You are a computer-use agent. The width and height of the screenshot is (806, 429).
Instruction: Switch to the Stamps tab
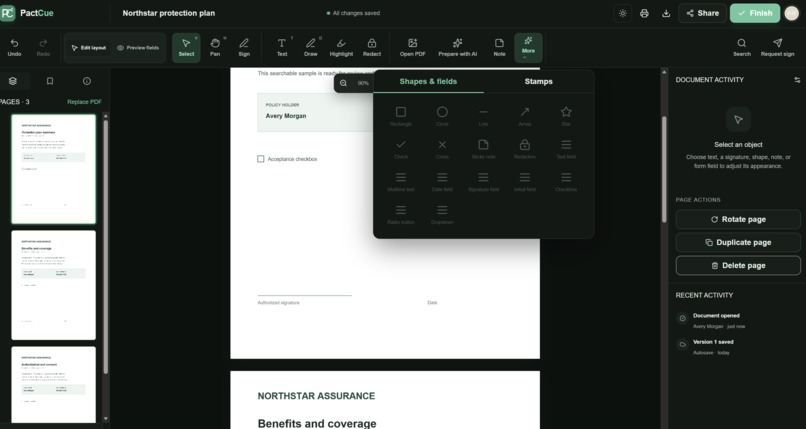coord(539,82)
